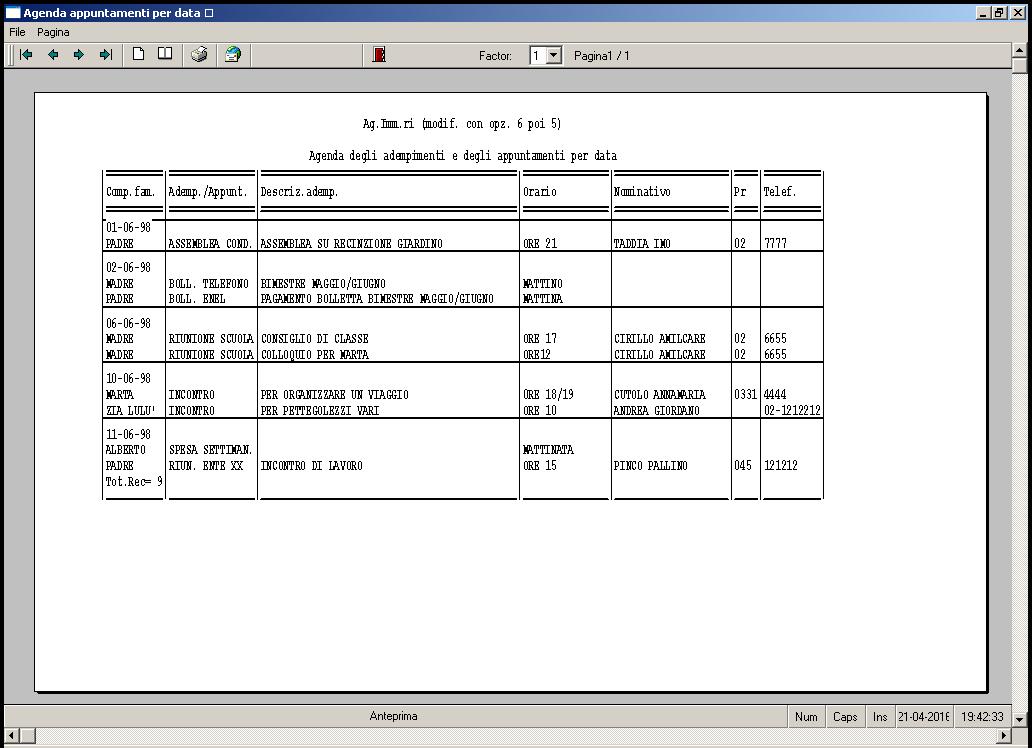Viewport: 1032px width, 748px height.
Task: Click the BOLL. TELEFONO entry
Action: [209, 284]
